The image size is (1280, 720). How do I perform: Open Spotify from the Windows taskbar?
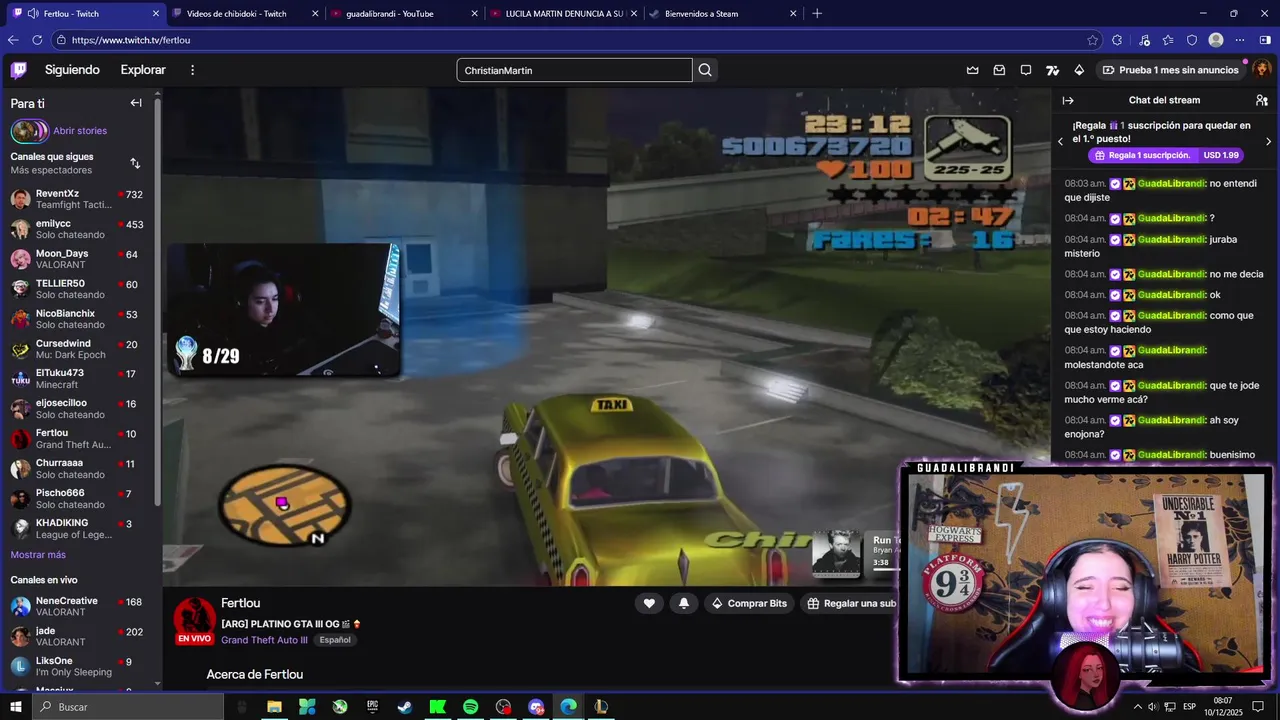[470, 707]
